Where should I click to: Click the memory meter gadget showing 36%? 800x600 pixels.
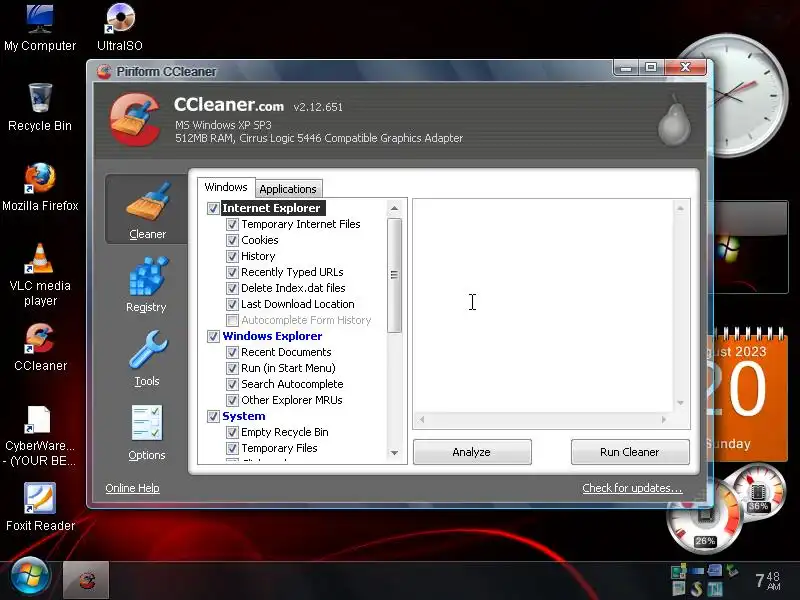point(758,492)
